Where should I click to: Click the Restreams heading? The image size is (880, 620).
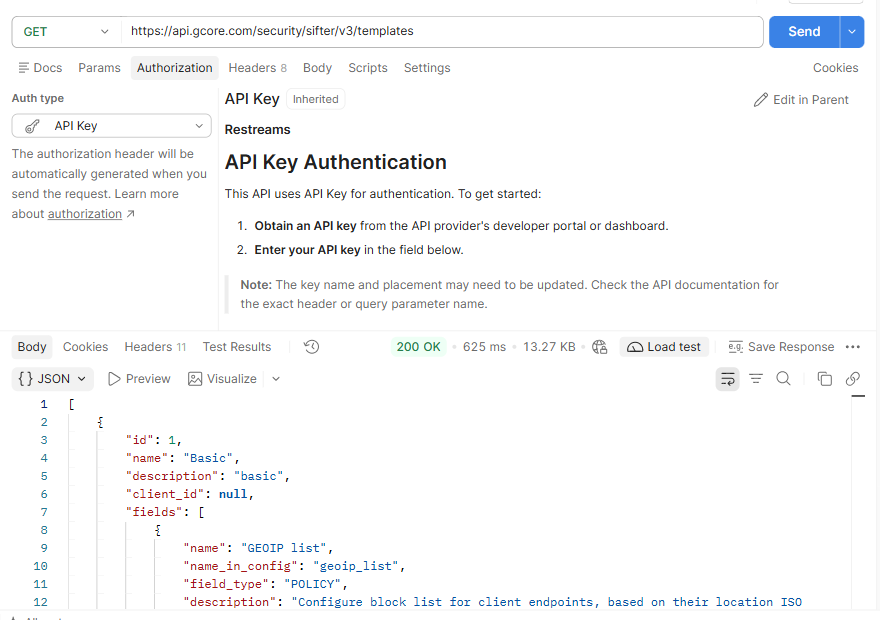pos(258,130)
